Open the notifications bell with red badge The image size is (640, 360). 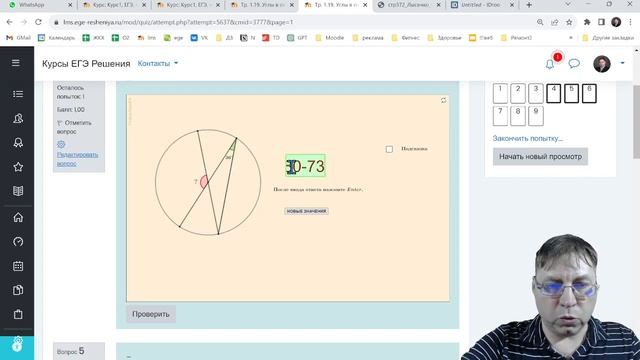[550, 64]
